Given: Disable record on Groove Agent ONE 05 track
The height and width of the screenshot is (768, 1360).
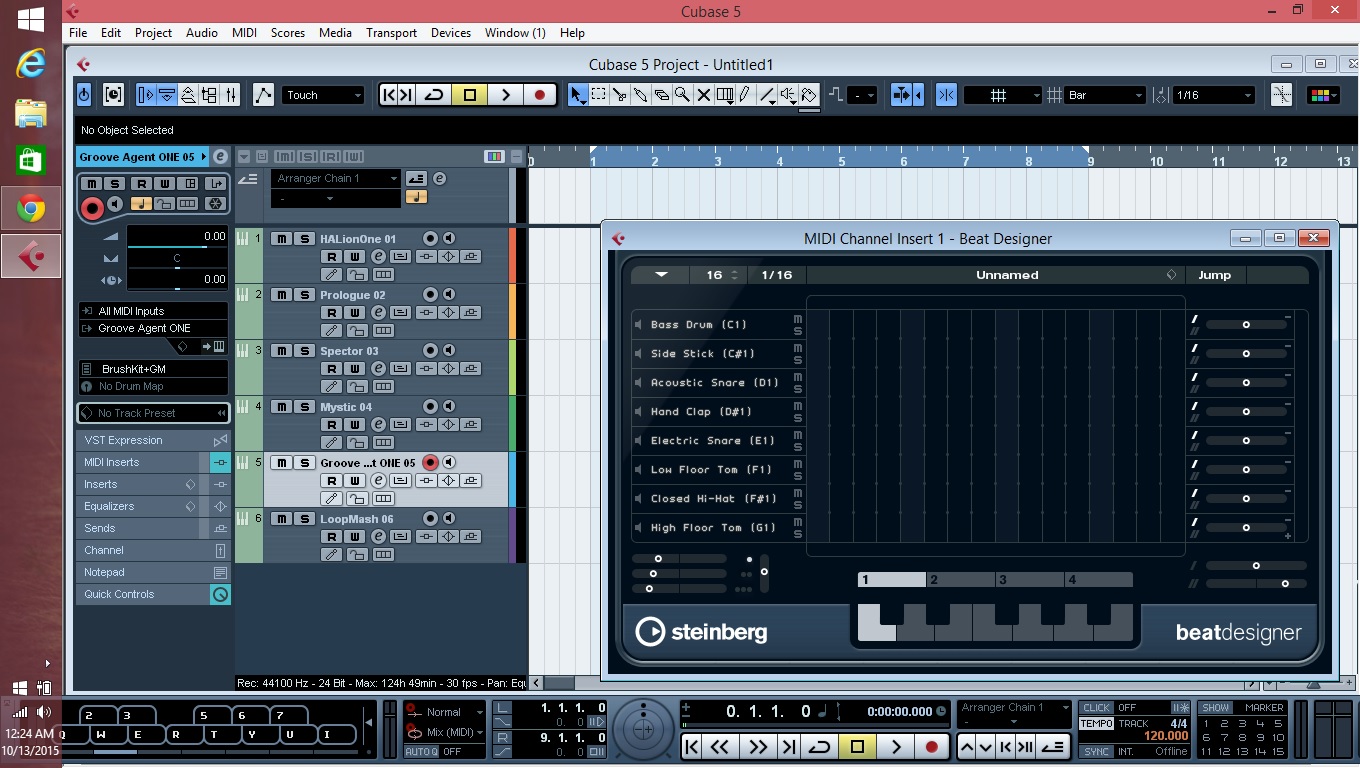Looking at the screenshot, I should pos(430,463).
